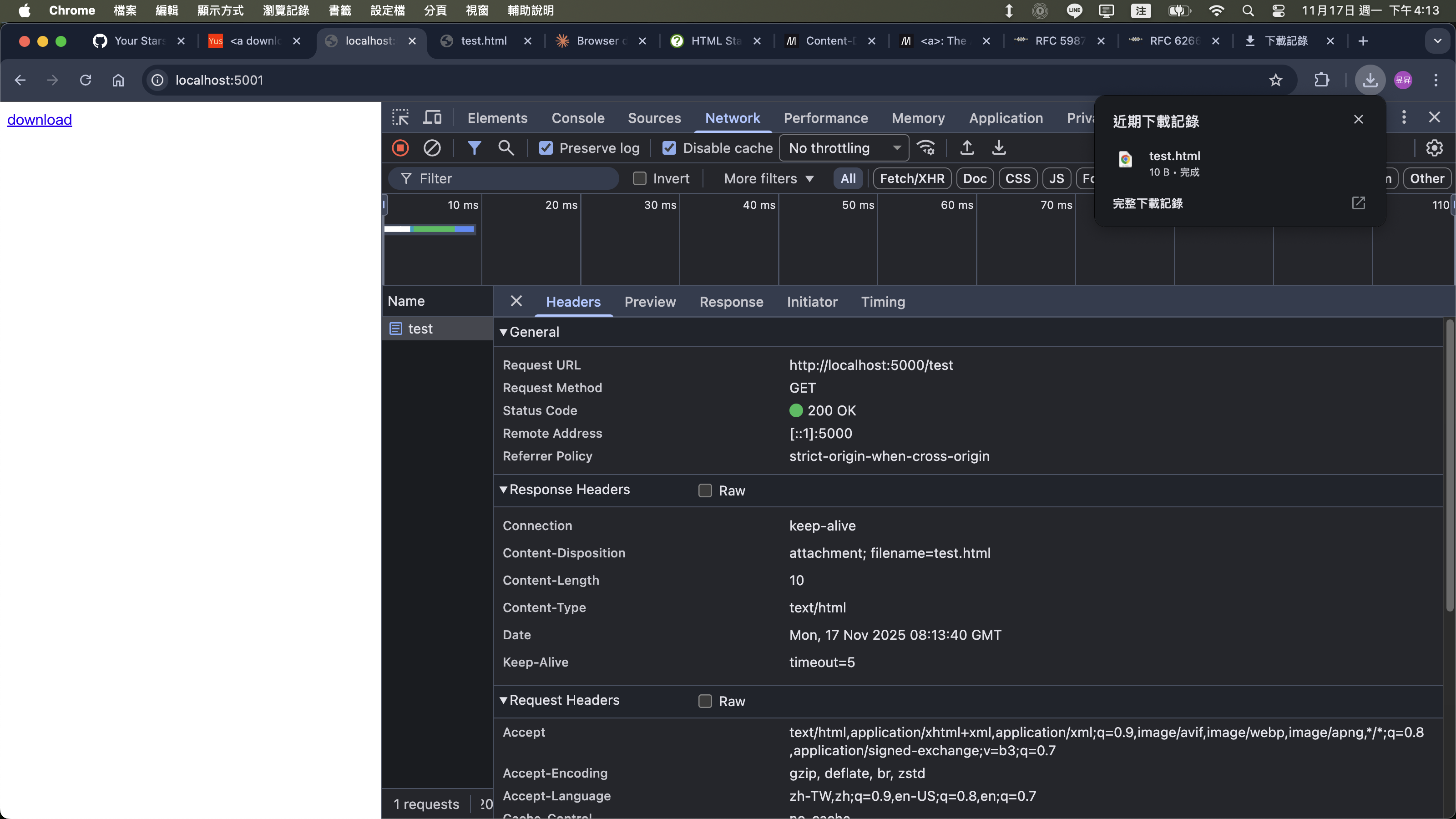The width and height of the screenshot is (1456, 819).
Task: Click the clear network log icon
Action: [432, 148]
